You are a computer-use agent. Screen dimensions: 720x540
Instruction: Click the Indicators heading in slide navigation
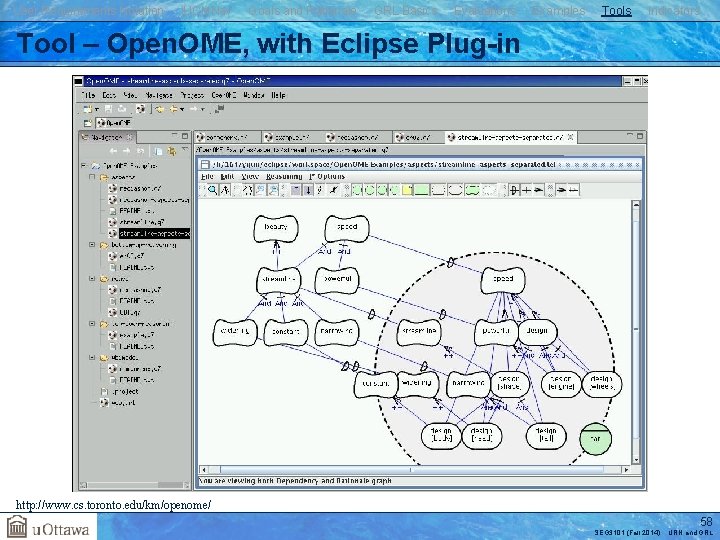tap(674, 11)
